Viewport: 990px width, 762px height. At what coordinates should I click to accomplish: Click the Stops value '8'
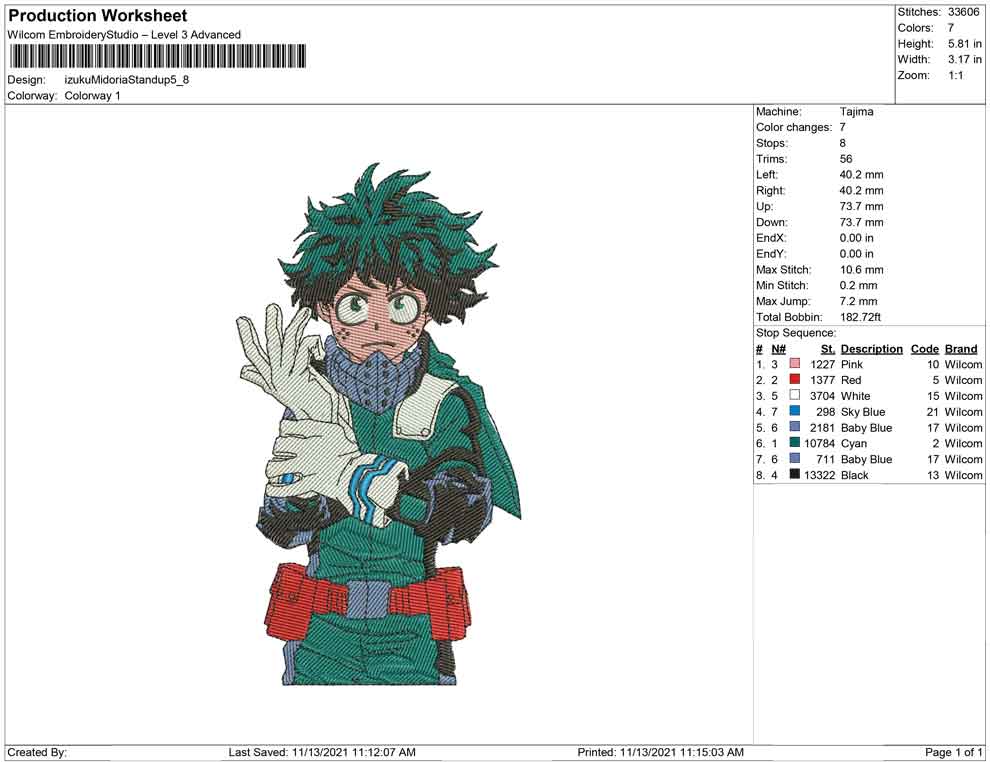[843, 143]
